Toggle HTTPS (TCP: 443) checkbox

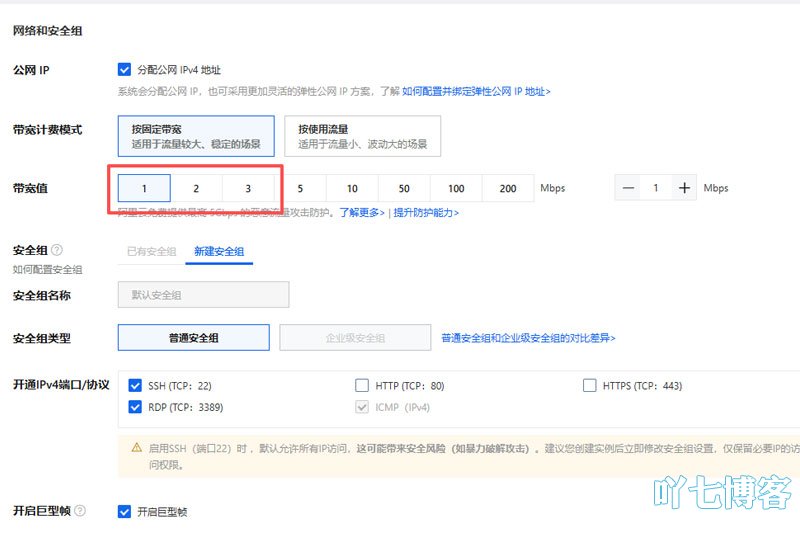tap(589, 385)
